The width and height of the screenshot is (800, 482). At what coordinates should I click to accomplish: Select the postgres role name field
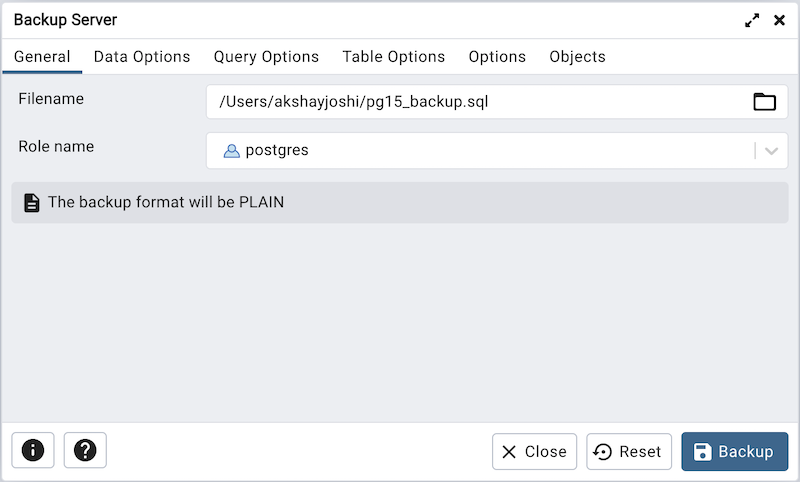(x=480, y=151)
